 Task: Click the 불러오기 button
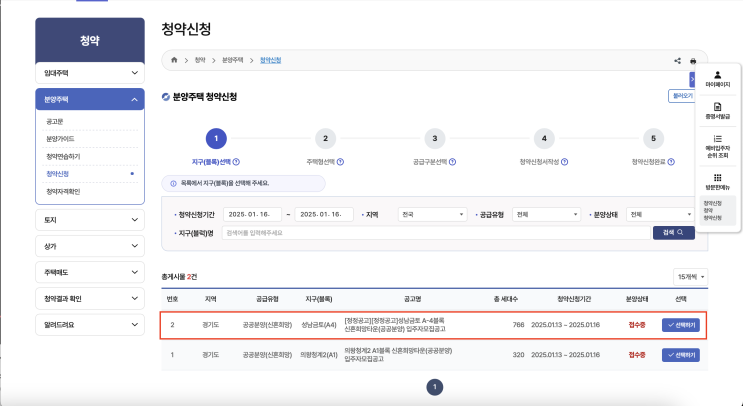click(682, 96)
